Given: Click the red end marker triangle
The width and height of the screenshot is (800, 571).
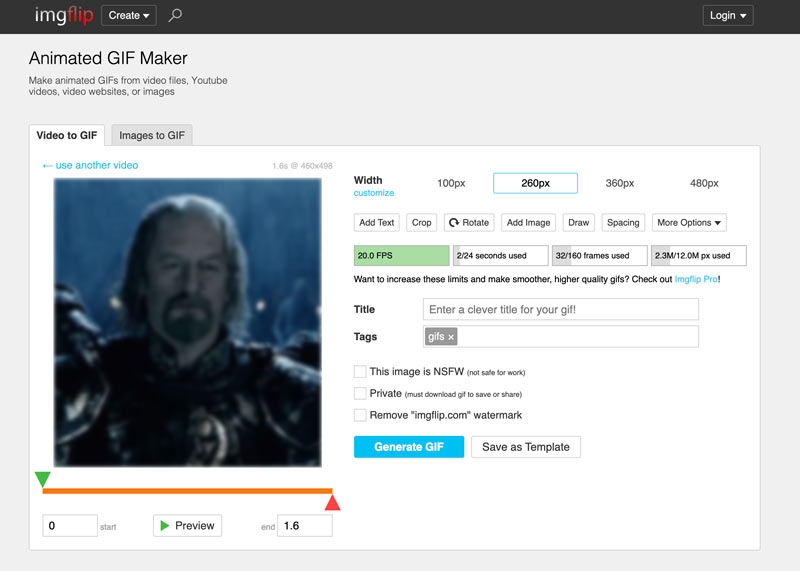Looking at the screenshot, I should 332,502.
